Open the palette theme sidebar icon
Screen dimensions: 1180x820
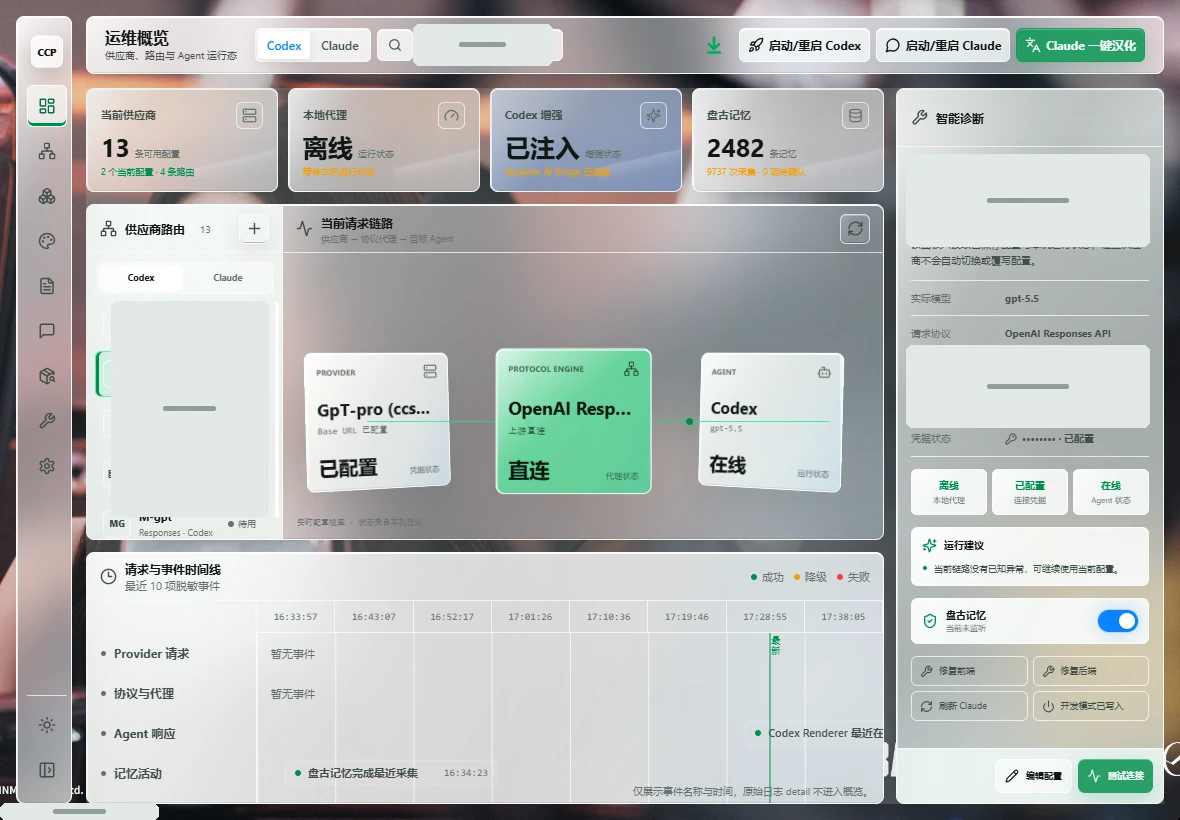point(47,241)
